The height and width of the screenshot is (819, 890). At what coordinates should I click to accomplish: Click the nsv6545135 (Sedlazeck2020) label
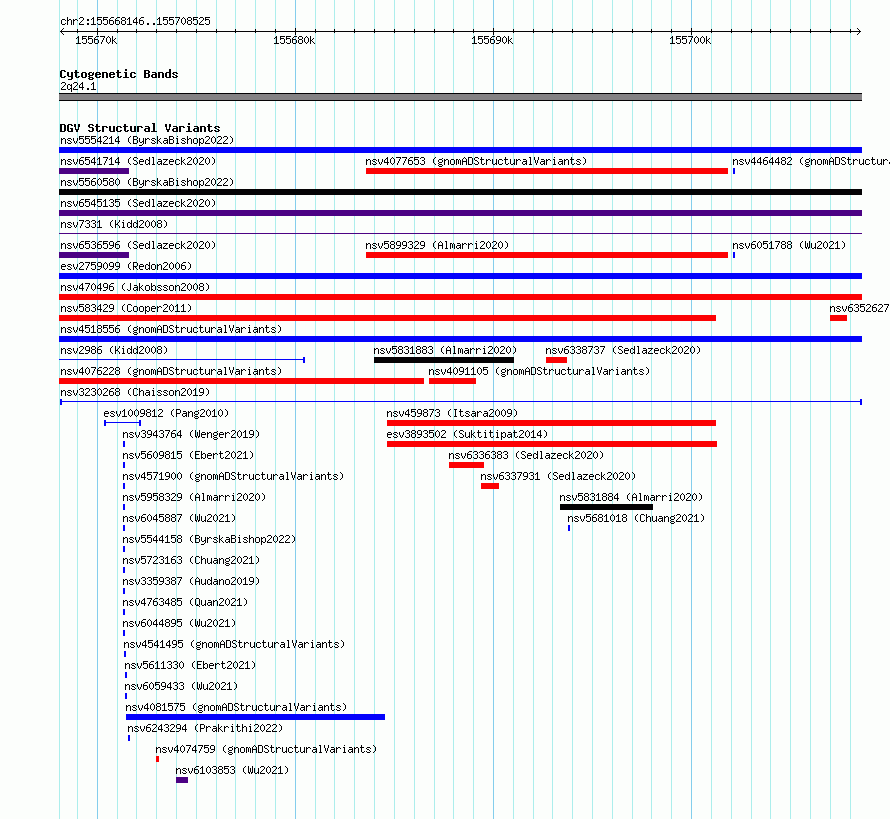click(x=138, y=203)
